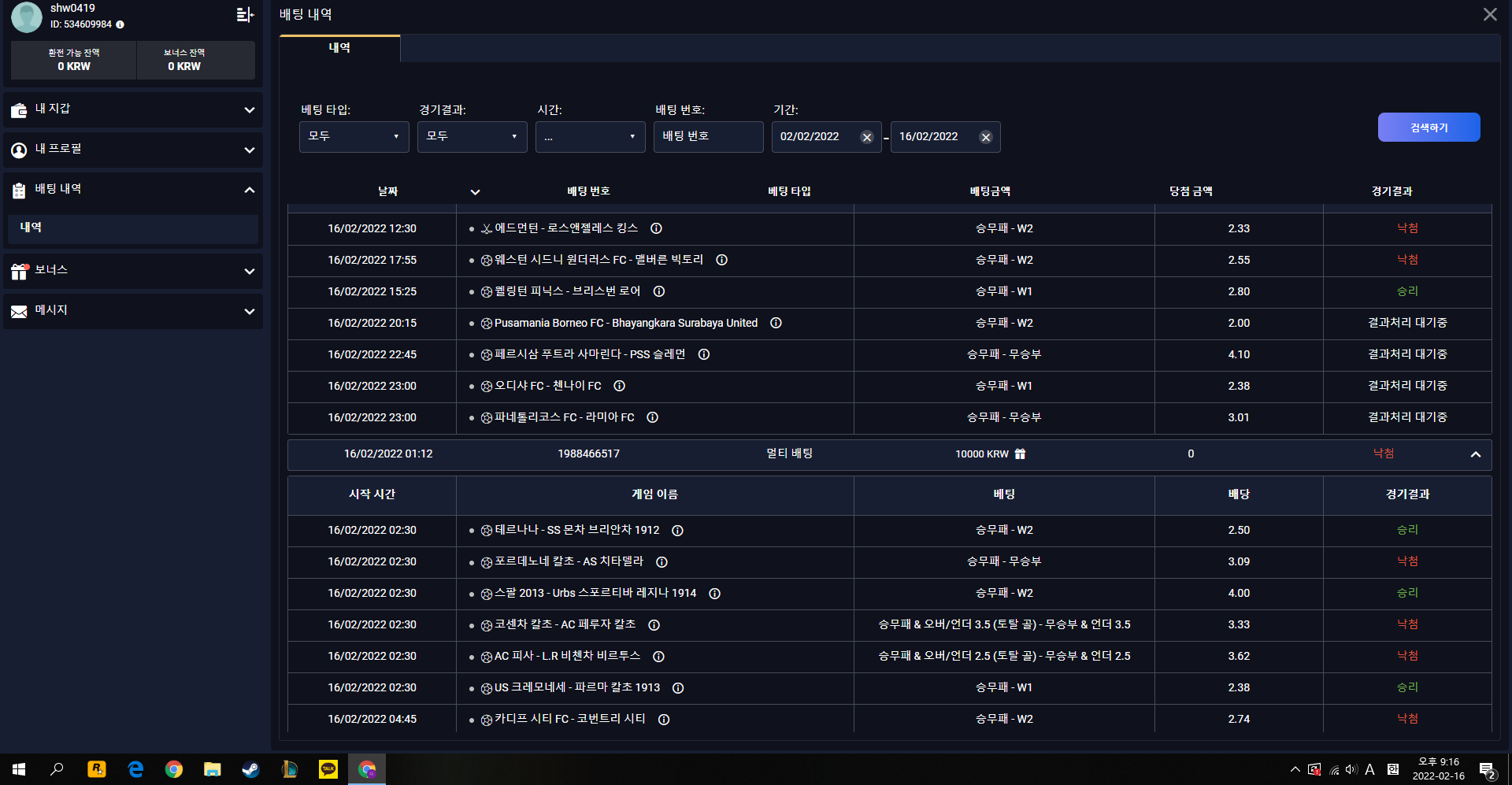
Task: Select 내역 submenu item in sidebar
Action: point(133,228)
